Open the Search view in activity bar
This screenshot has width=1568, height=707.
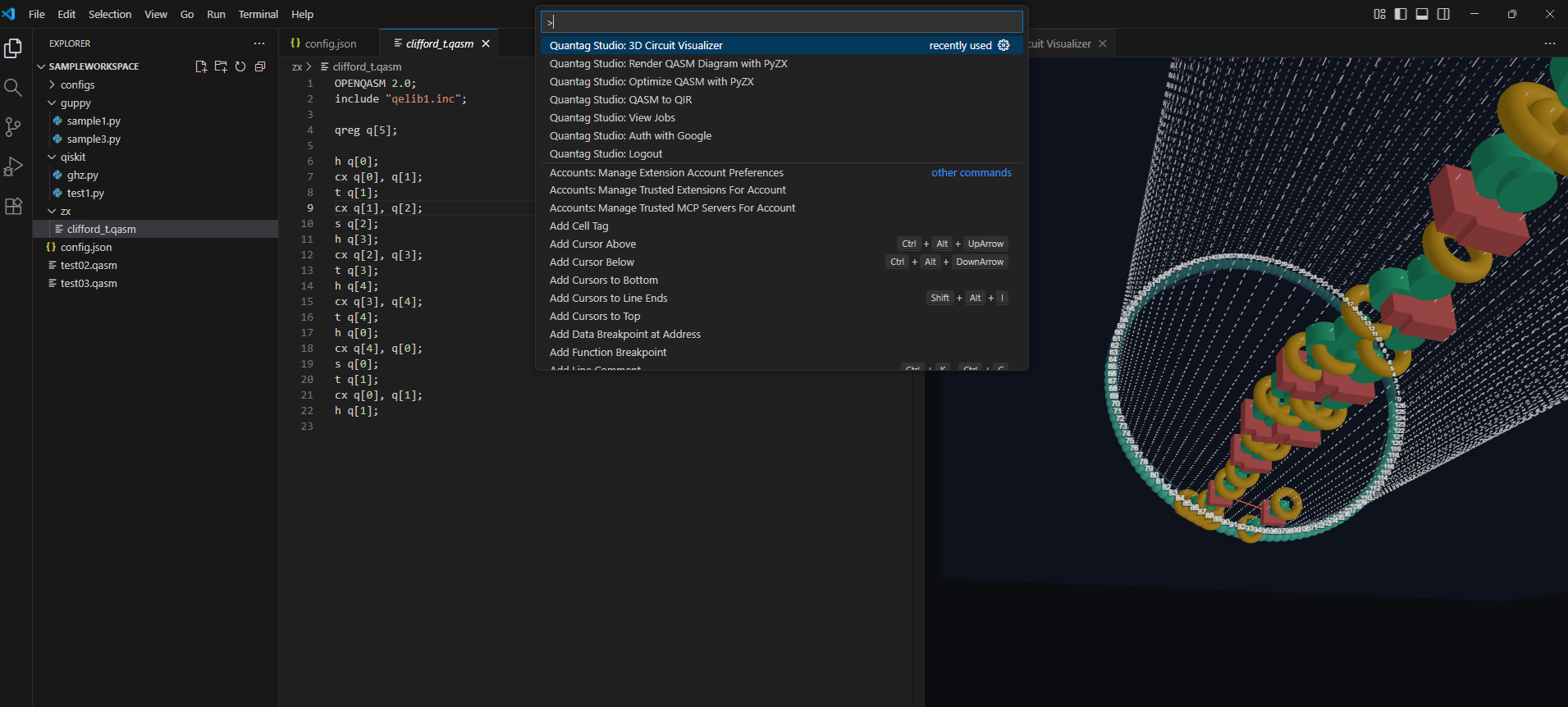point(13,88)
